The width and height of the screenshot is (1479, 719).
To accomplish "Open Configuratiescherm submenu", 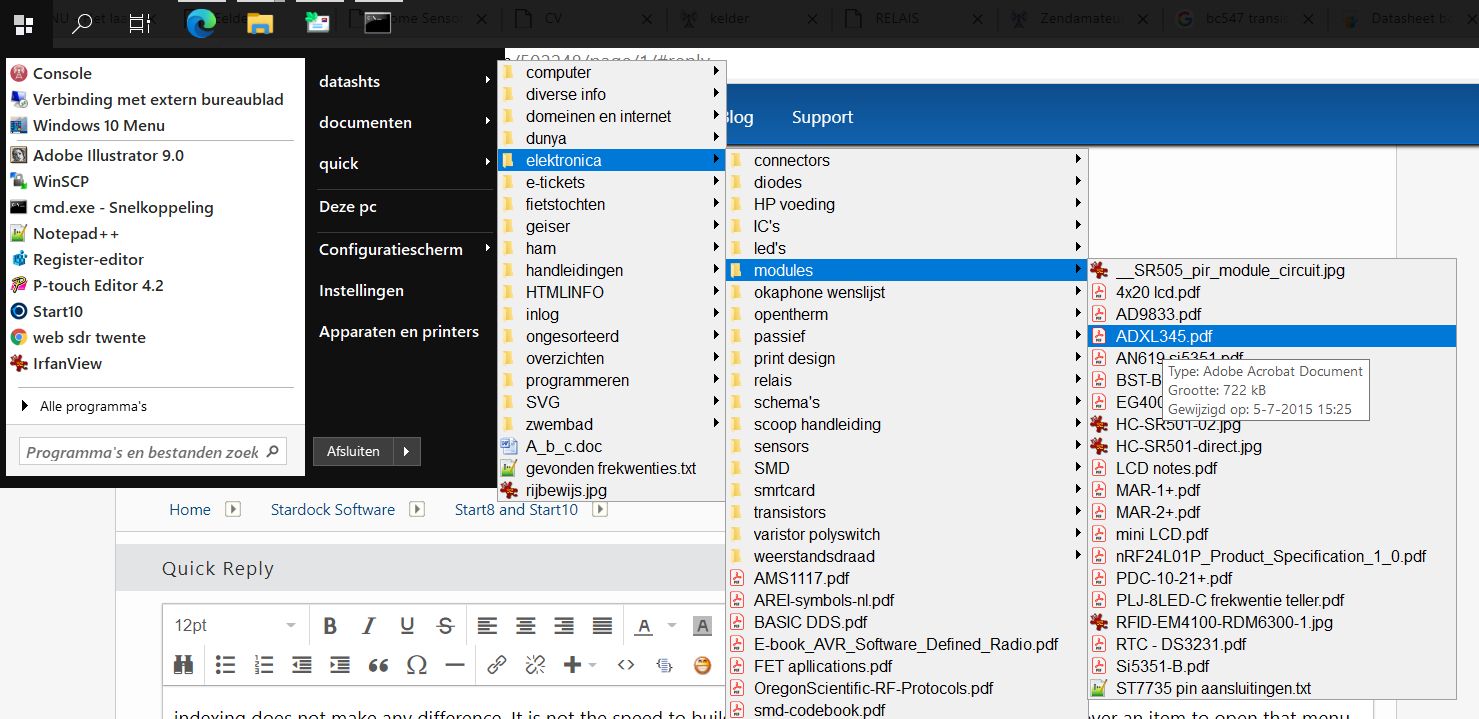I will [404, 249].
